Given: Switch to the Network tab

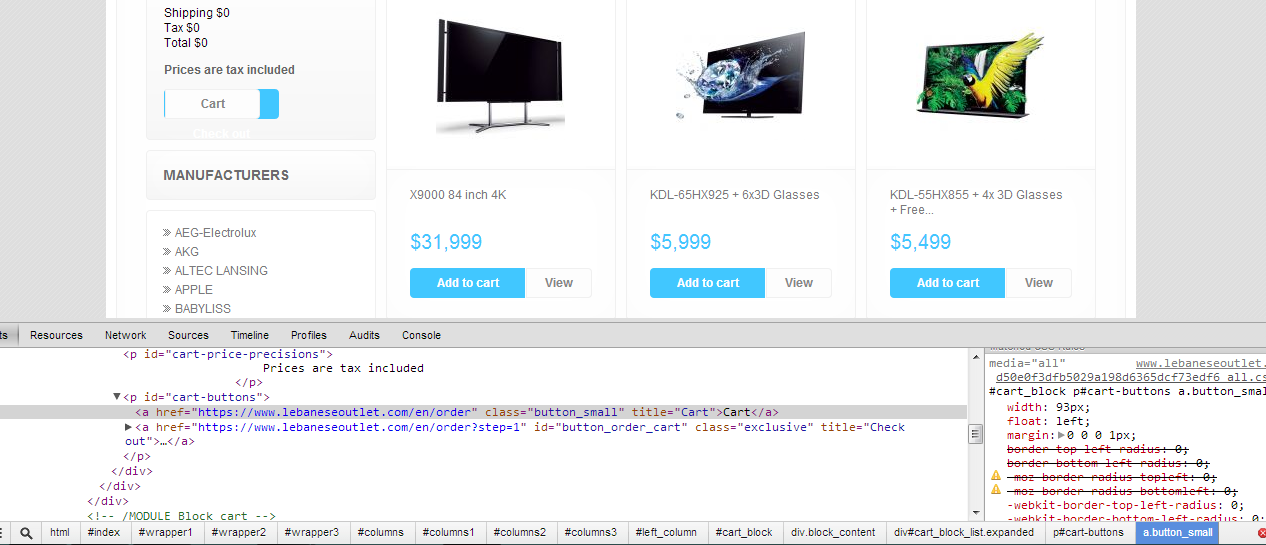Looking at the screenshot, I should click(x=126, y=335).
